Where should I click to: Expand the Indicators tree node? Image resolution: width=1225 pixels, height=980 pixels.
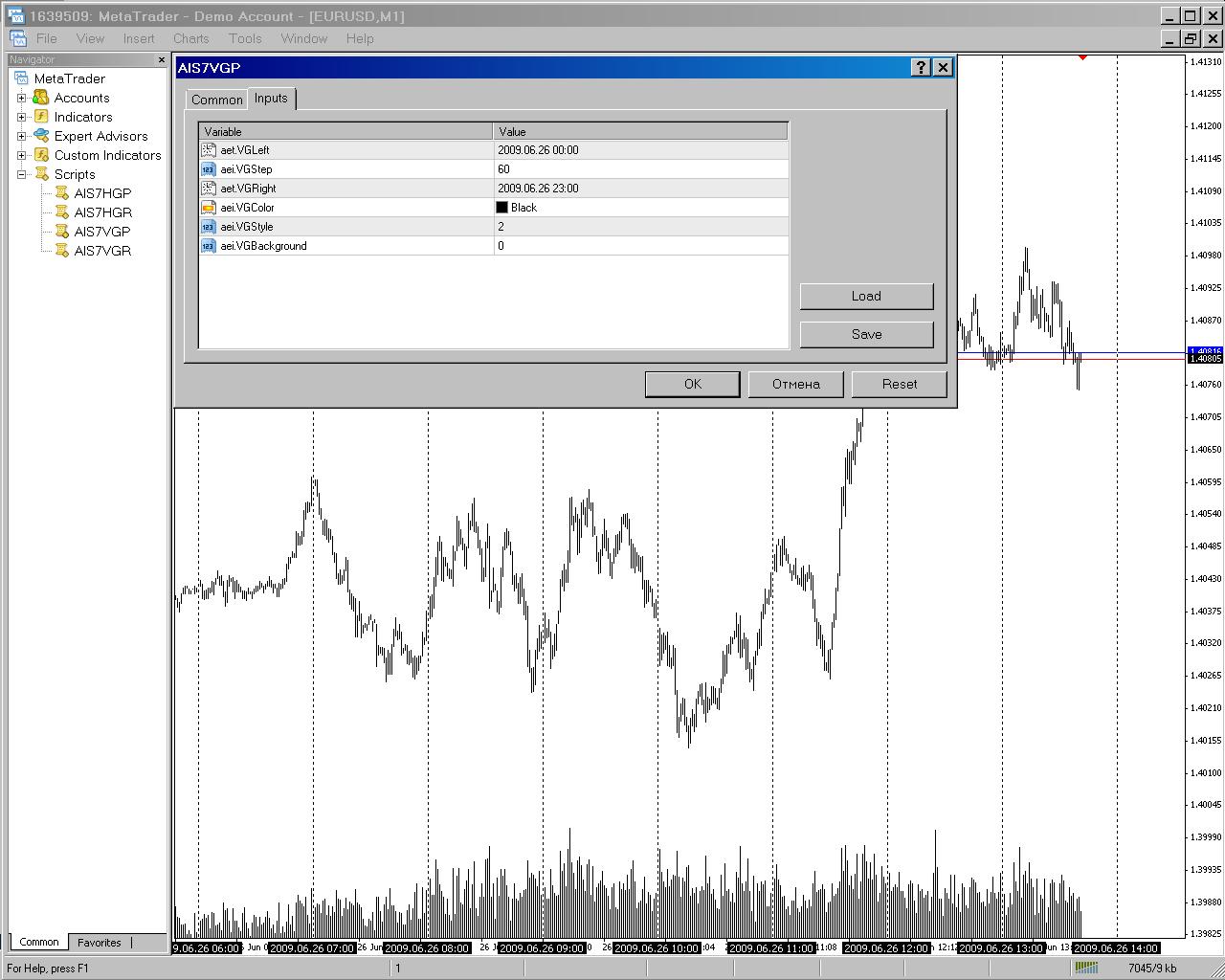(x=21, y=117)
